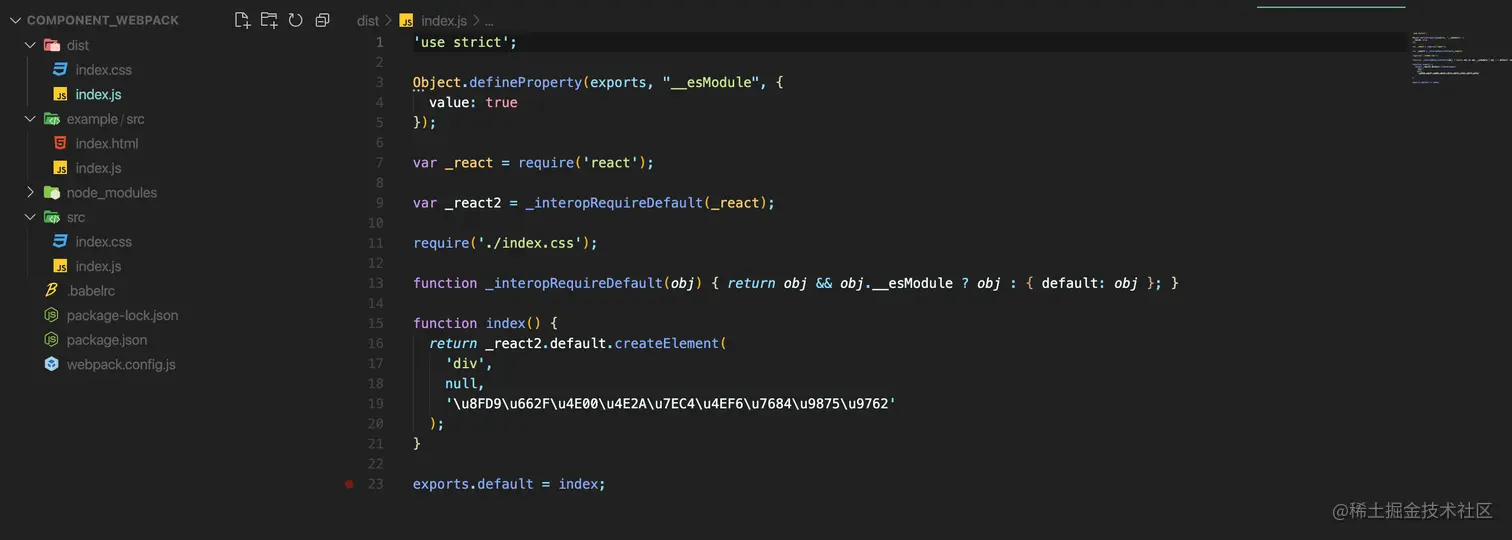
Task: Expand the node_modules folder chevron
Action: [x=30, y=192]
